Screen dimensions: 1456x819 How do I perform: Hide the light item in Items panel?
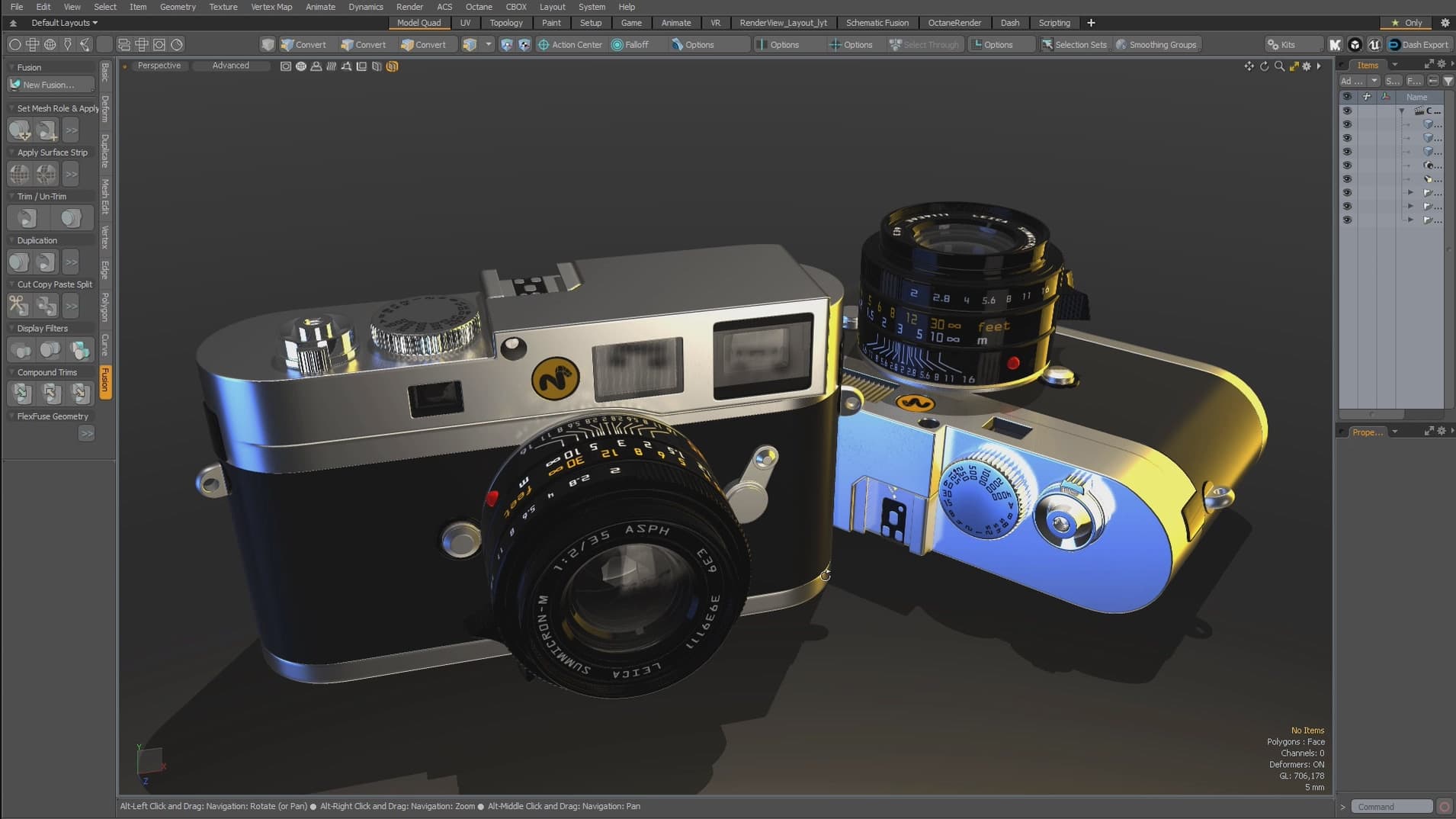1348,179
